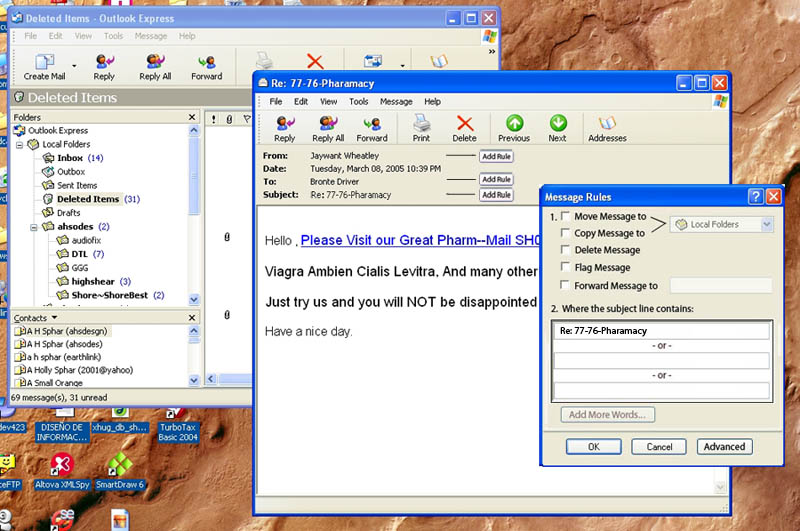Click the Send/Receive icon in Outlook Express toolbar
Viewport: 800px width, 531px height.
coord(373,62)
